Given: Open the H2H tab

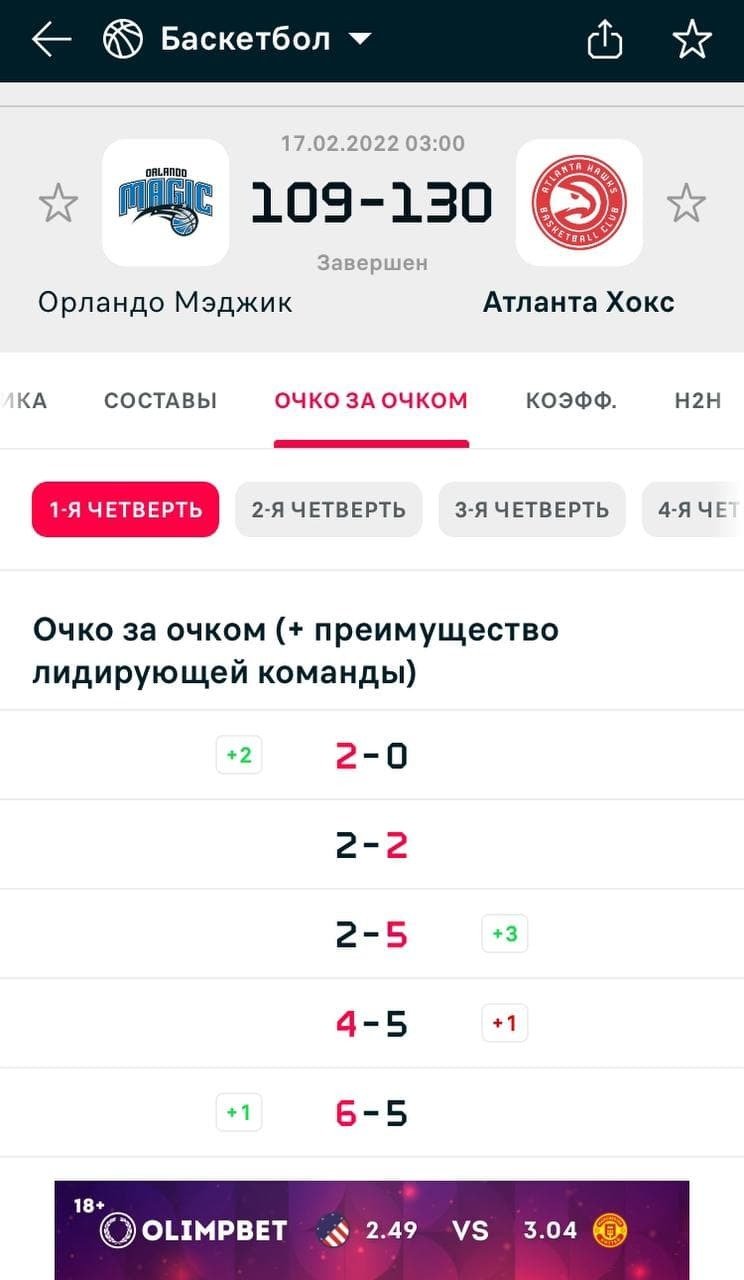Looking at the screenshot, I should [697, 401].
